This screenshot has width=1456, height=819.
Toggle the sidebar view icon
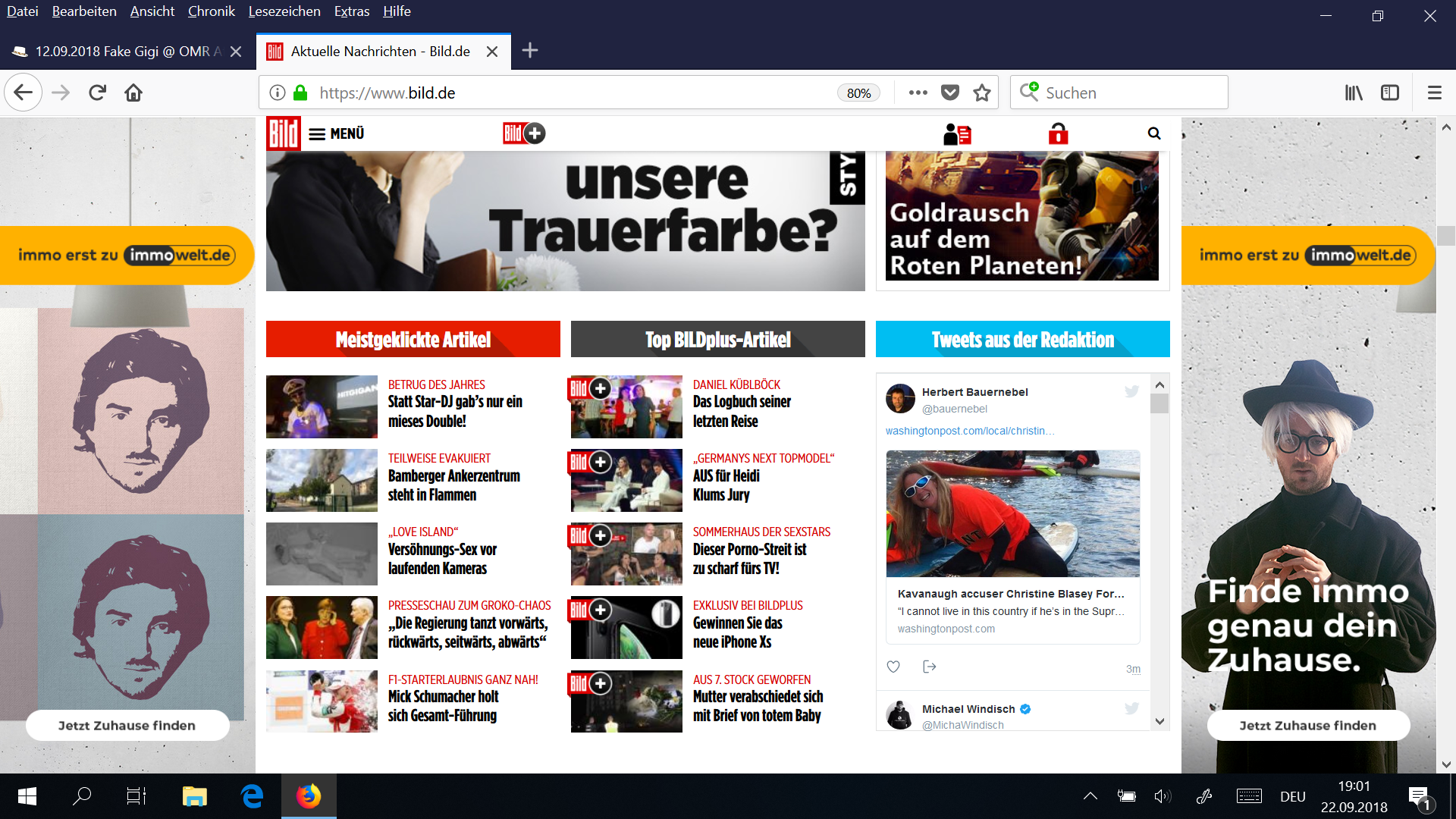coord(1390,93)
